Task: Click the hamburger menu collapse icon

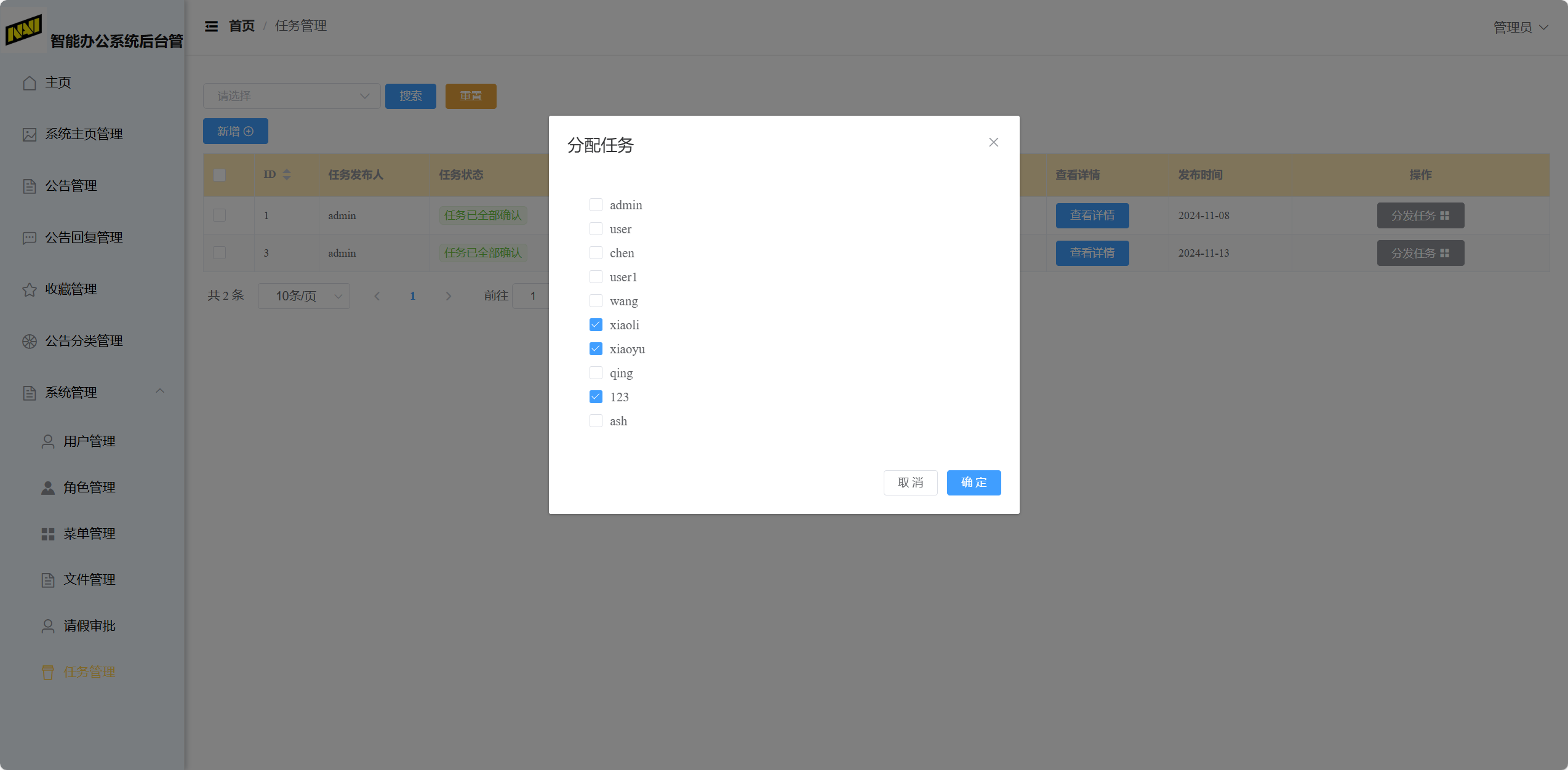Action: click(211, 26)
